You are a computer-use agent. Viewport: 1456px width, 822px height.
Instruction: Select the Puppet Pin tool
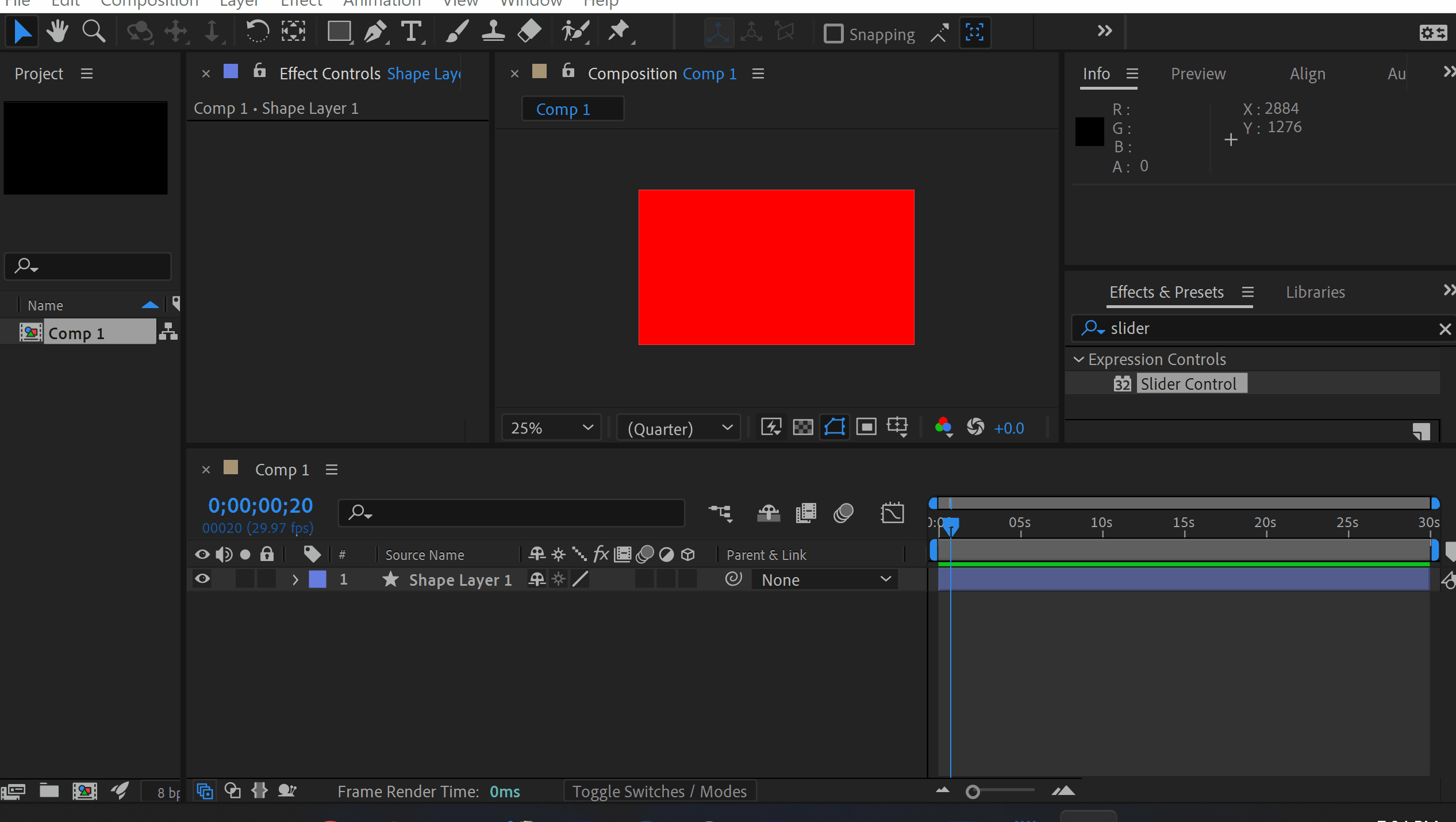[619, 32]
